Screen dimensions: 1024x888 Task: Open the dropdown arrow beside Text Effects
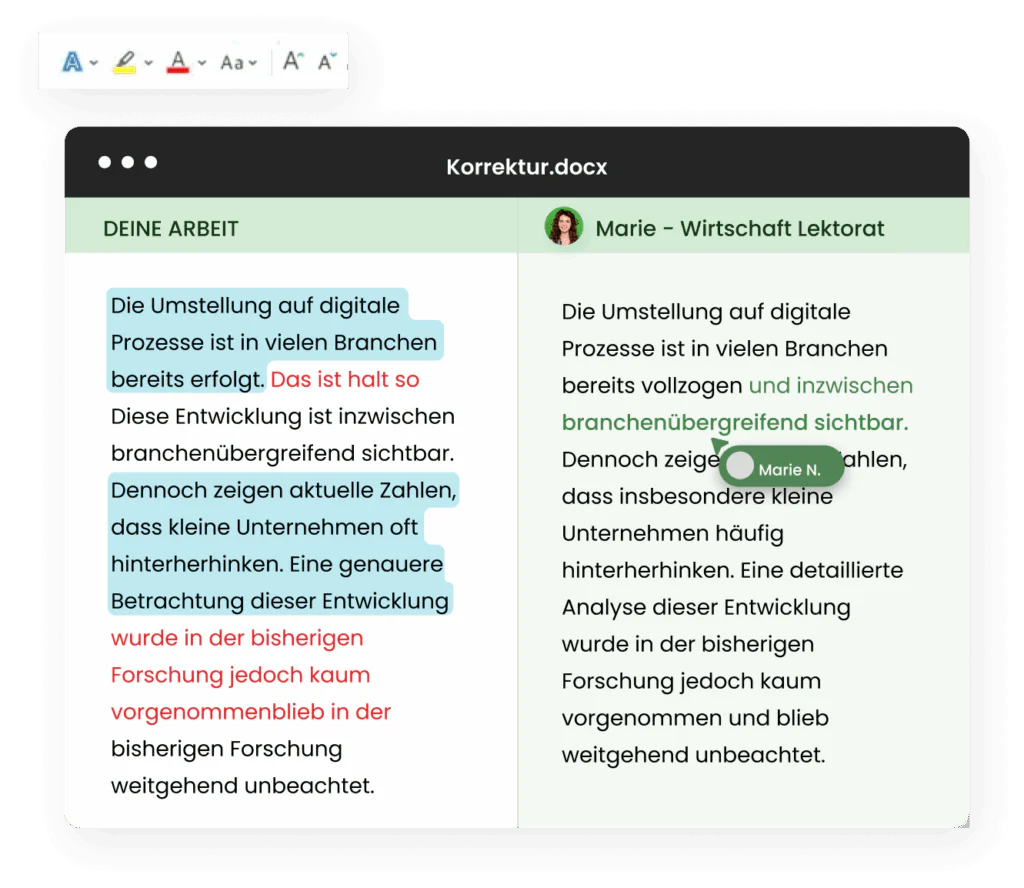click(x=94, y=63)
